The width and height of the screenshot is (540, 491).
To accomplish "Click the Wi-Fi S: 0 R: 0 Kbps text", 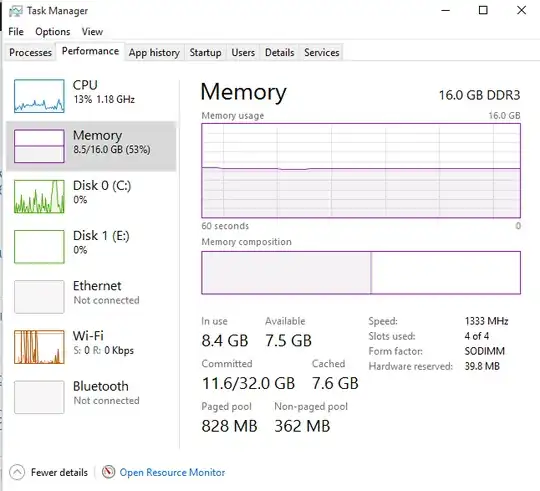I will click(x=103, y=343).
